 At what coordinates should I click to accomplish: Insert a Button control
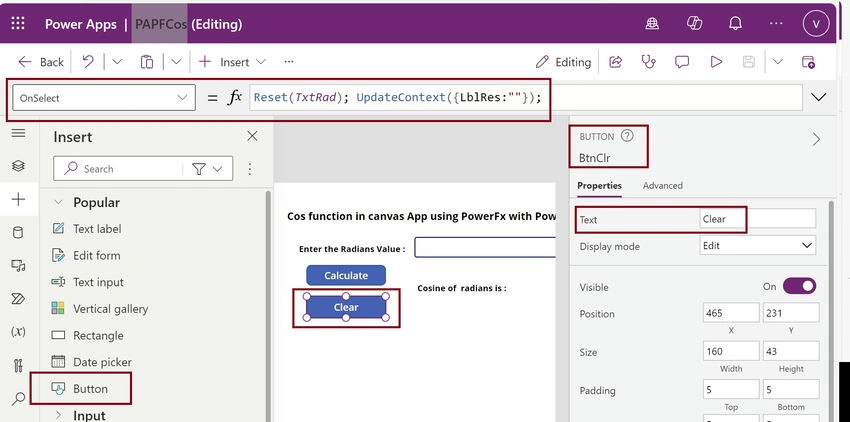(80, 388)
